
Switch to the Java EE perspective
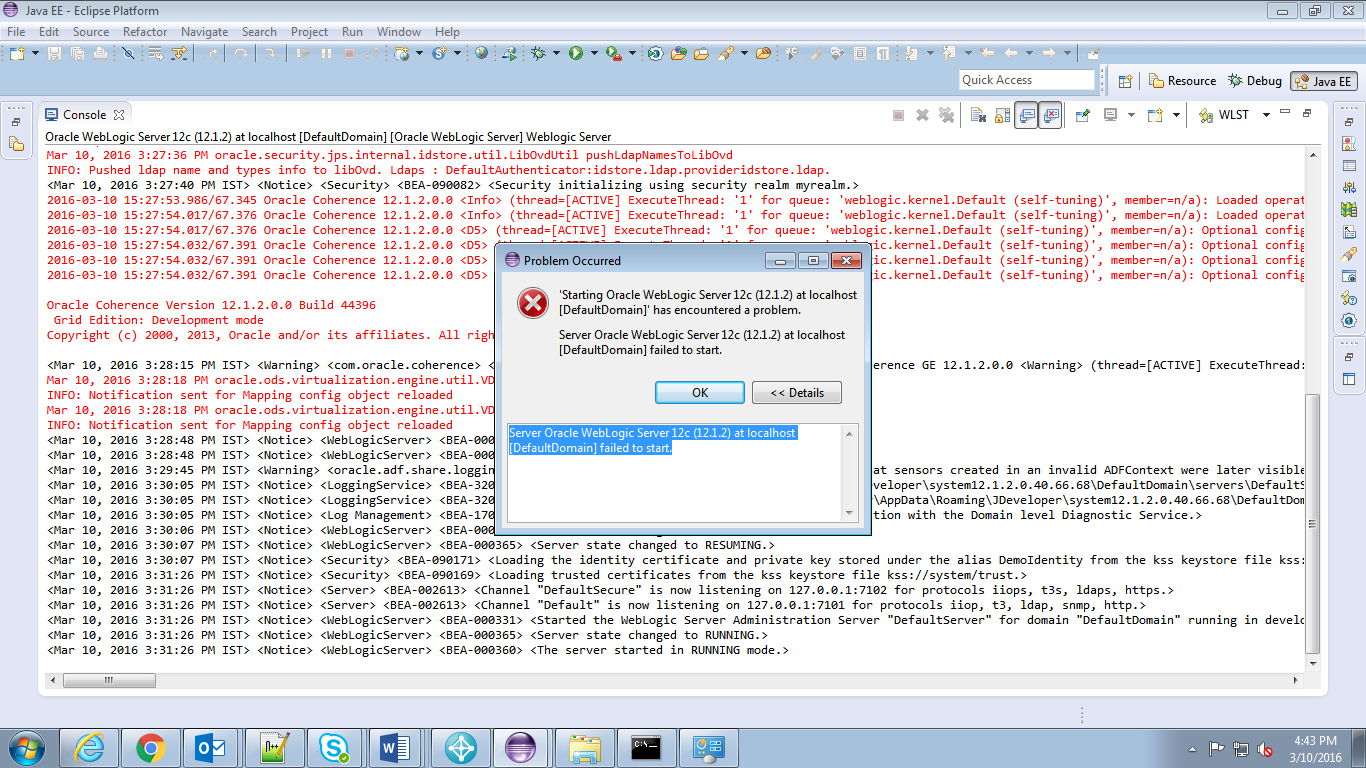pyautogui.click(x=1323, y=81)
